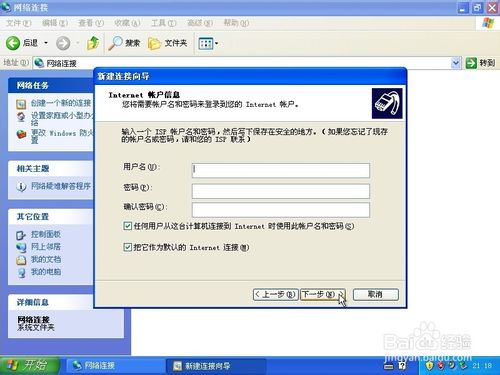This screenshot has height=375, width=500.
Task: Click the 上一步(B) back button
Action: coord(275,295)
